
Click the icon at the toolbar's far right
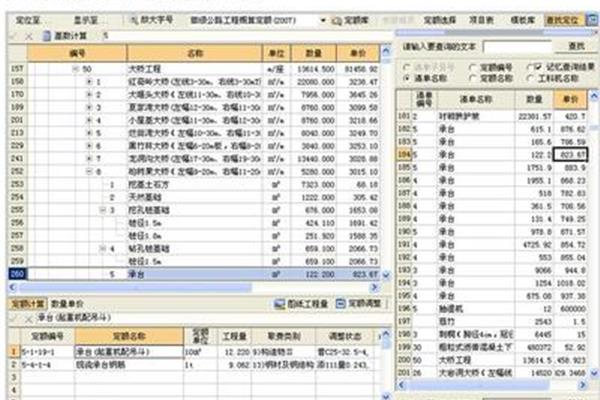pos(593,20)
